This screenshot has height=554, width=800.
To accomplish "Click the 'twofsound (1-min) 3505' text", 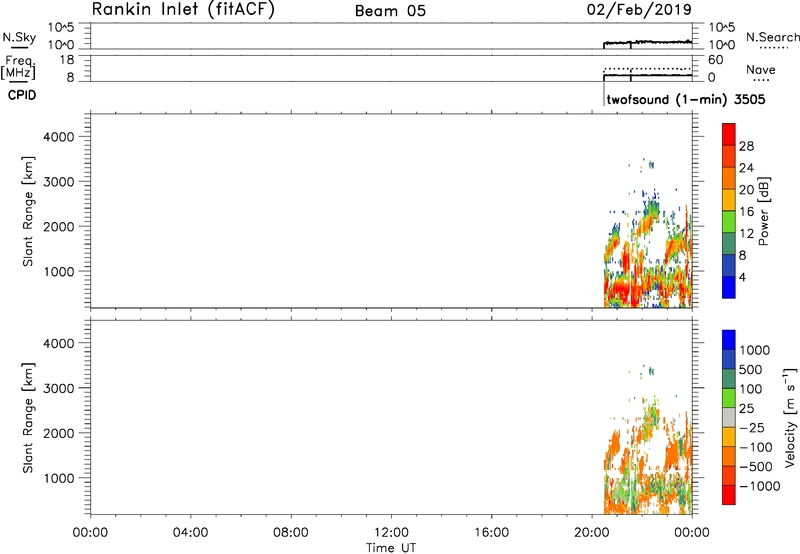I will 686,99.
